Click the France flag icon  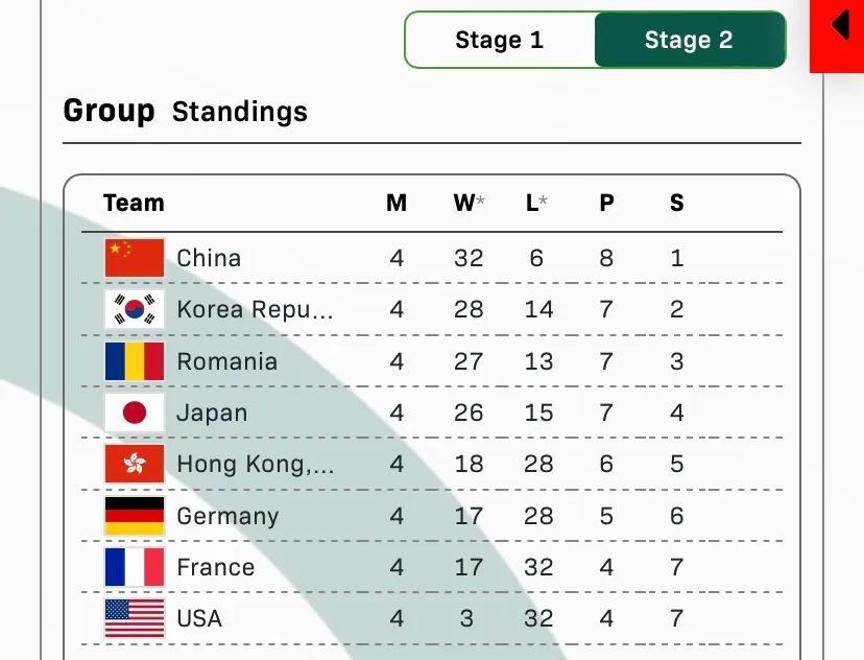(134, 567)
